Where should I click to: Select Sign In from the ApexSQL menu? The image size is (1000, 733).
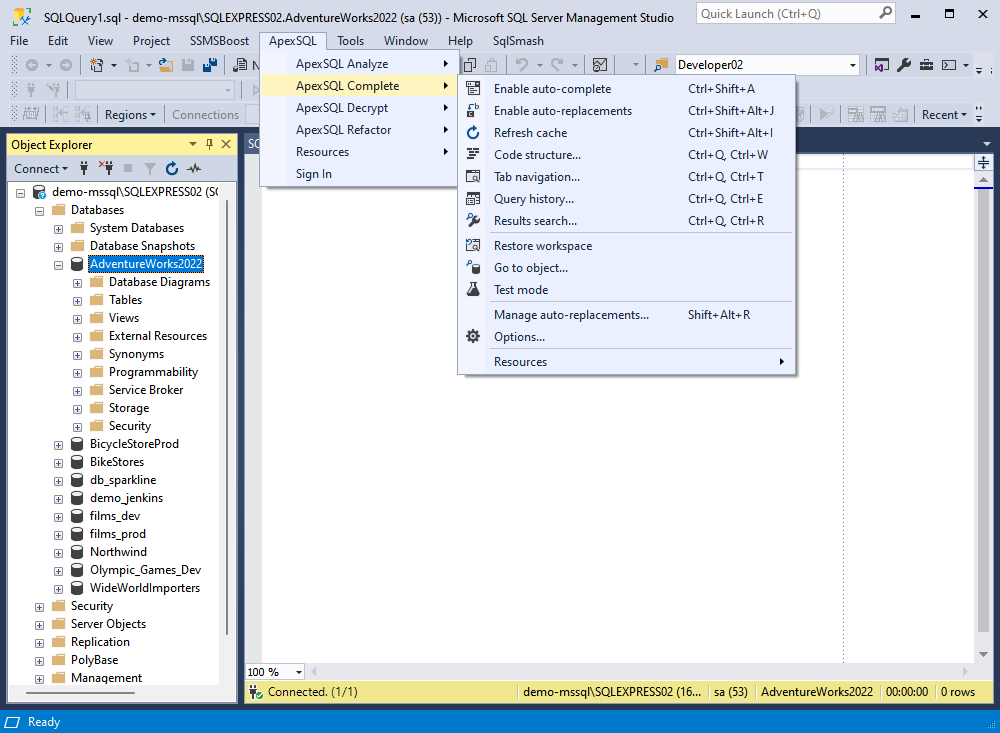[360, 174]
